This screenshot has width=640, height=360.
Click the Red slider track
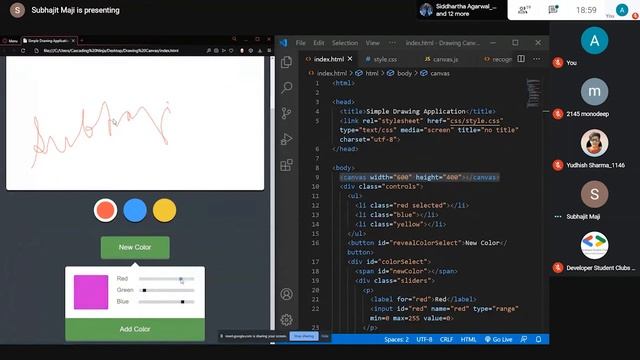tap(167, 279)
